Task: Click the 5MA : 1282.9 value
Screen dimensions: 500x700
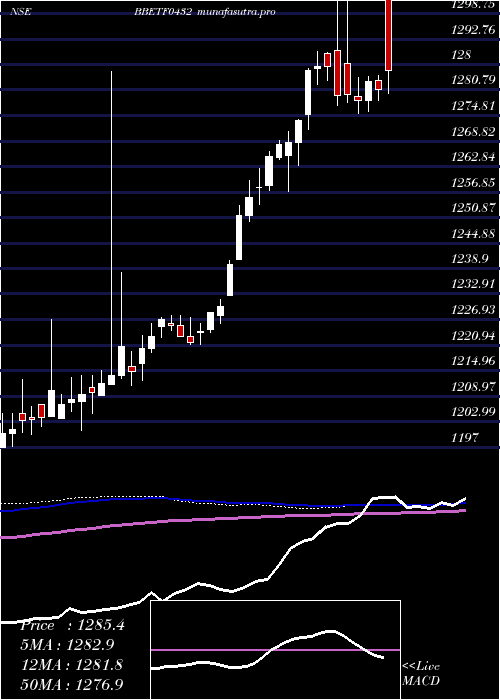Action: pos(67,645)
